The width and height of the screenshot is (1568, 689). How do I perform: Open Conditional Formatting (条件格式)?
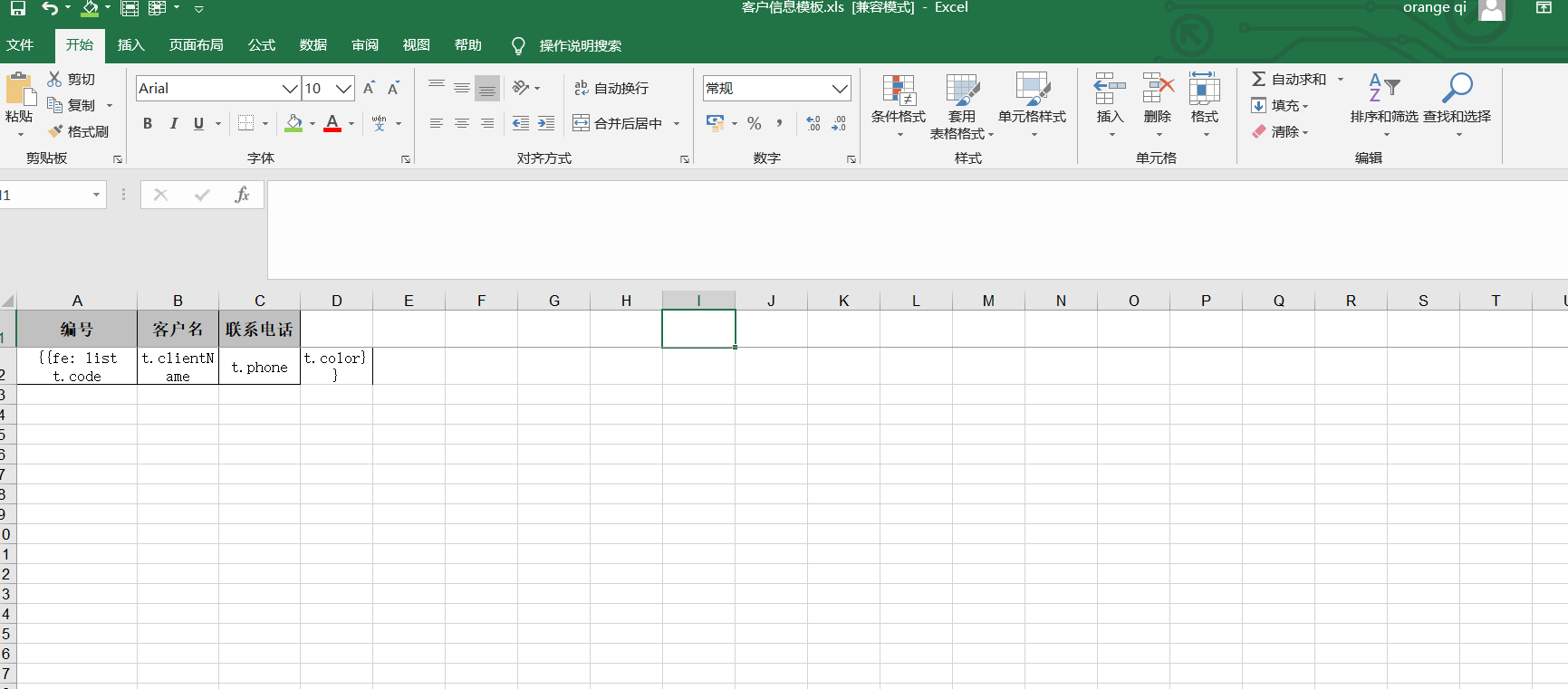click(x=899, y=106)
